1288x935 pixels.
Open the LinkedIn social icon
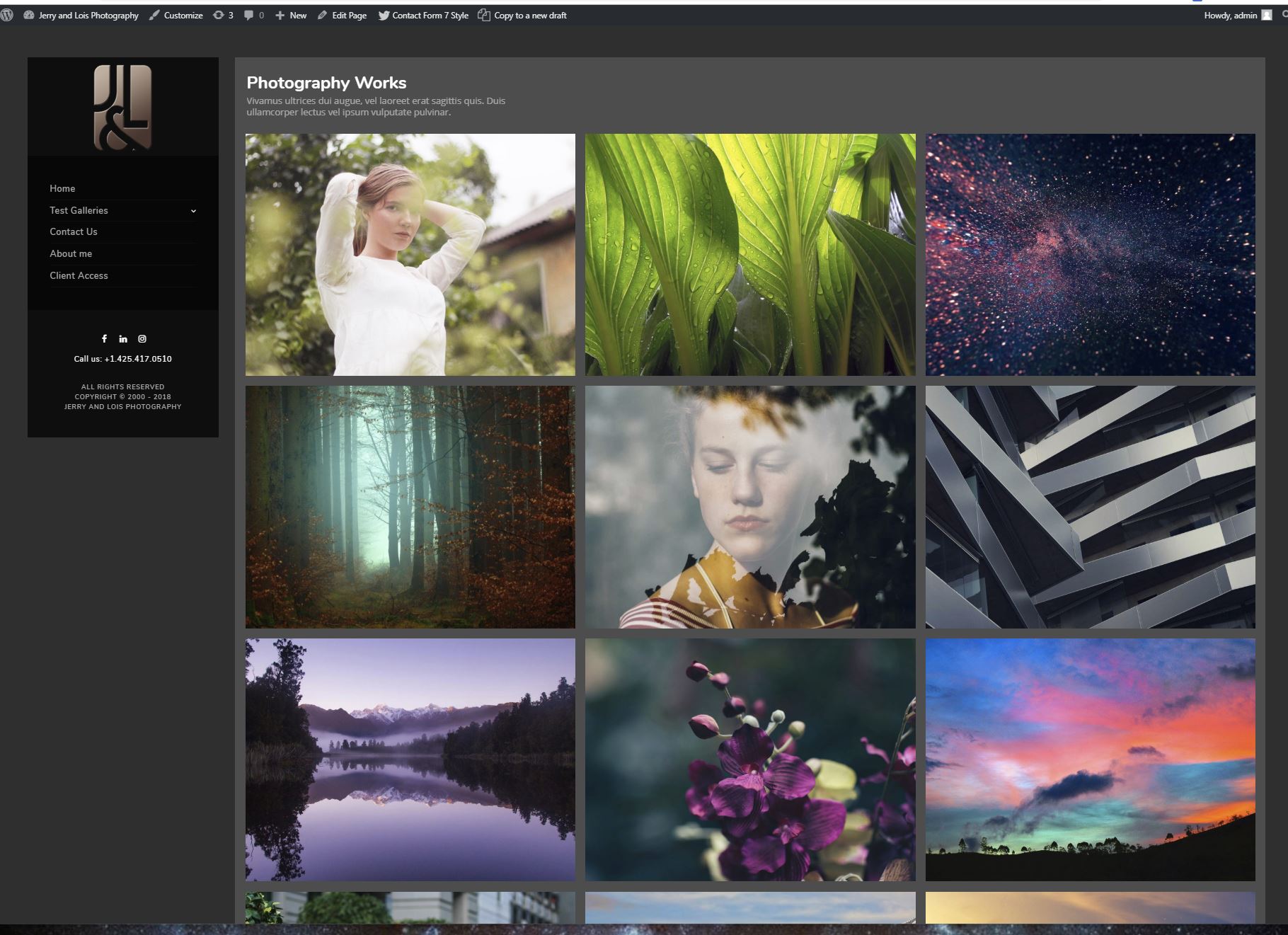123,339
